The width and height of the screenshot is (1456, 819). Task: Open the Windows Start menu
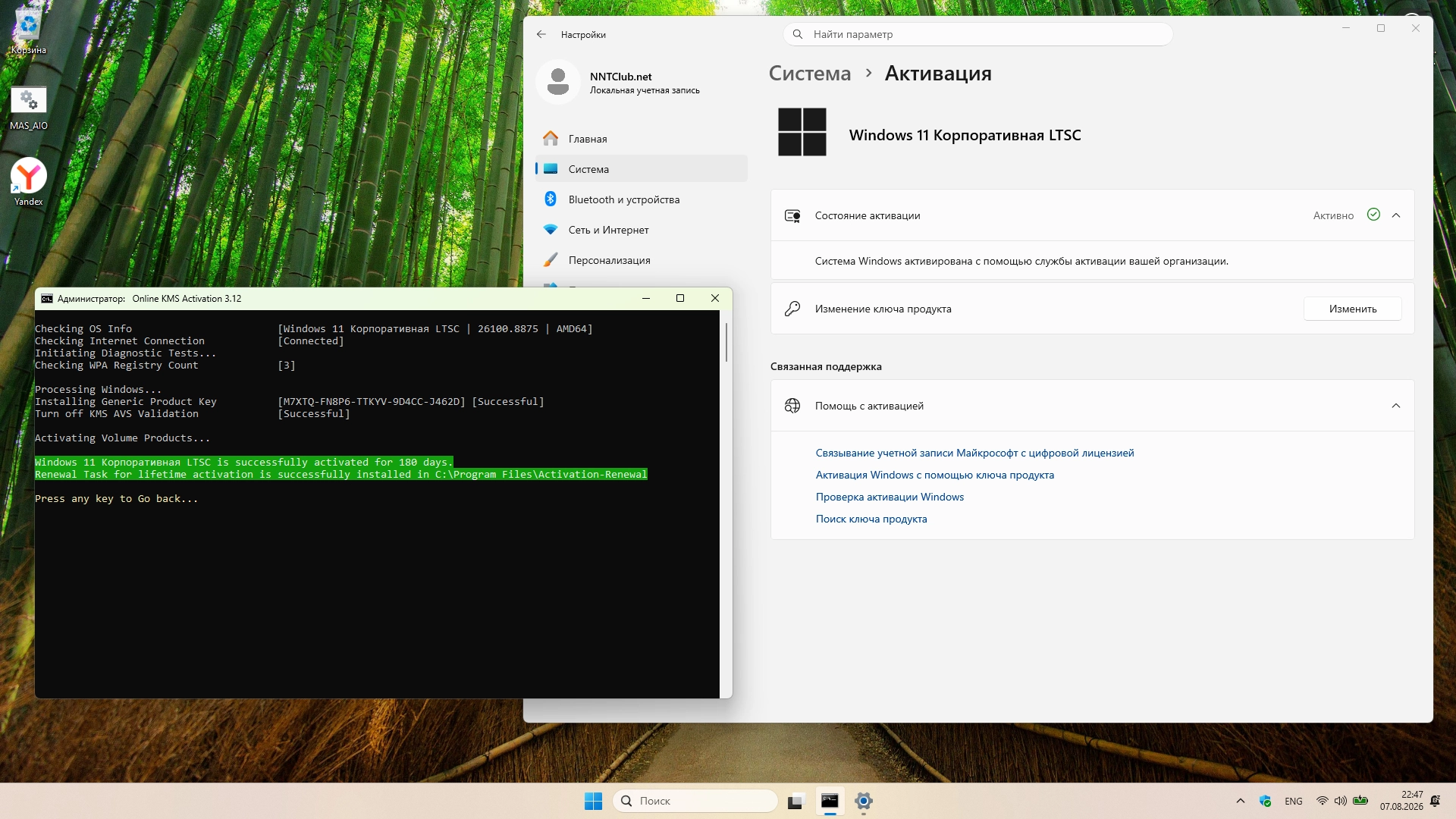click(593, 801)
